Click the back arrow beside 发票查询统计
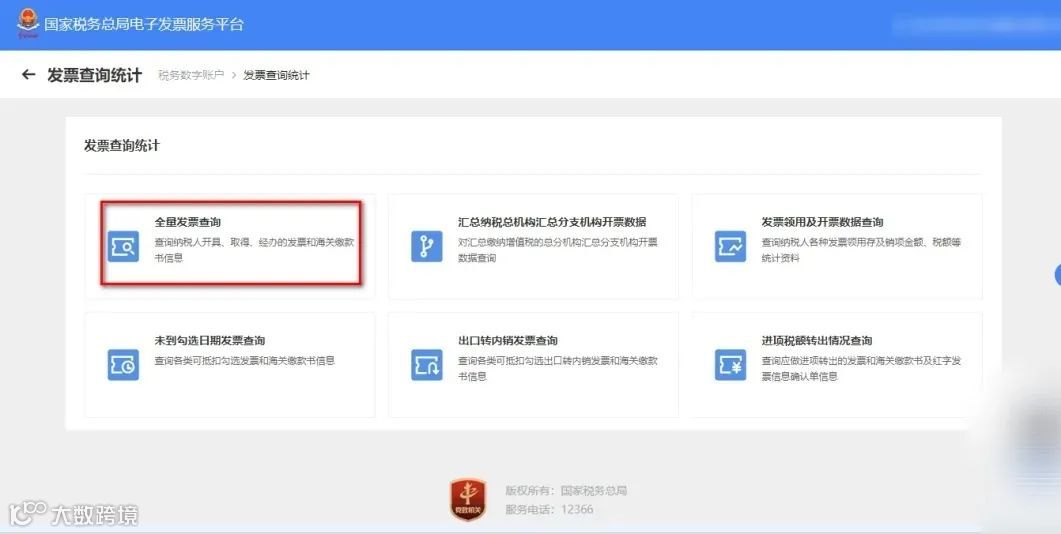 click(x=28, y=74)
